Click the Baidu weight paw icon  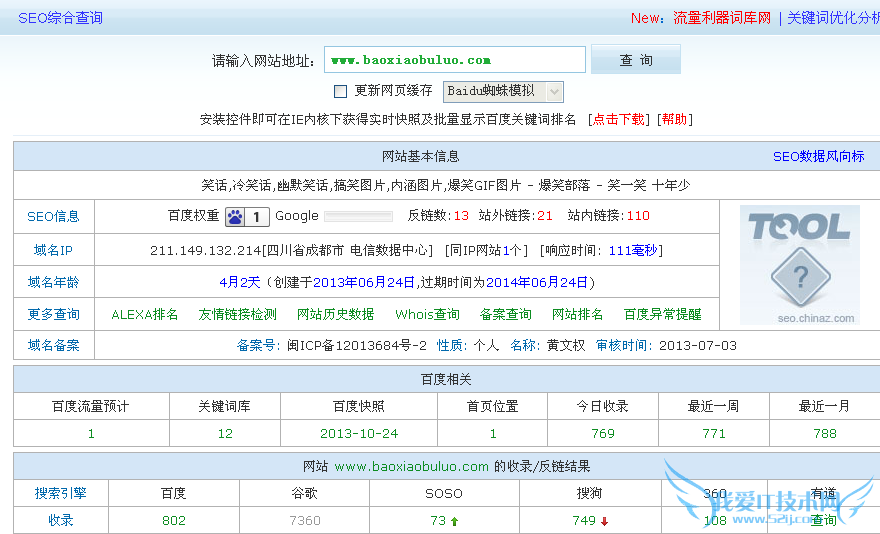tap(235, 216)
